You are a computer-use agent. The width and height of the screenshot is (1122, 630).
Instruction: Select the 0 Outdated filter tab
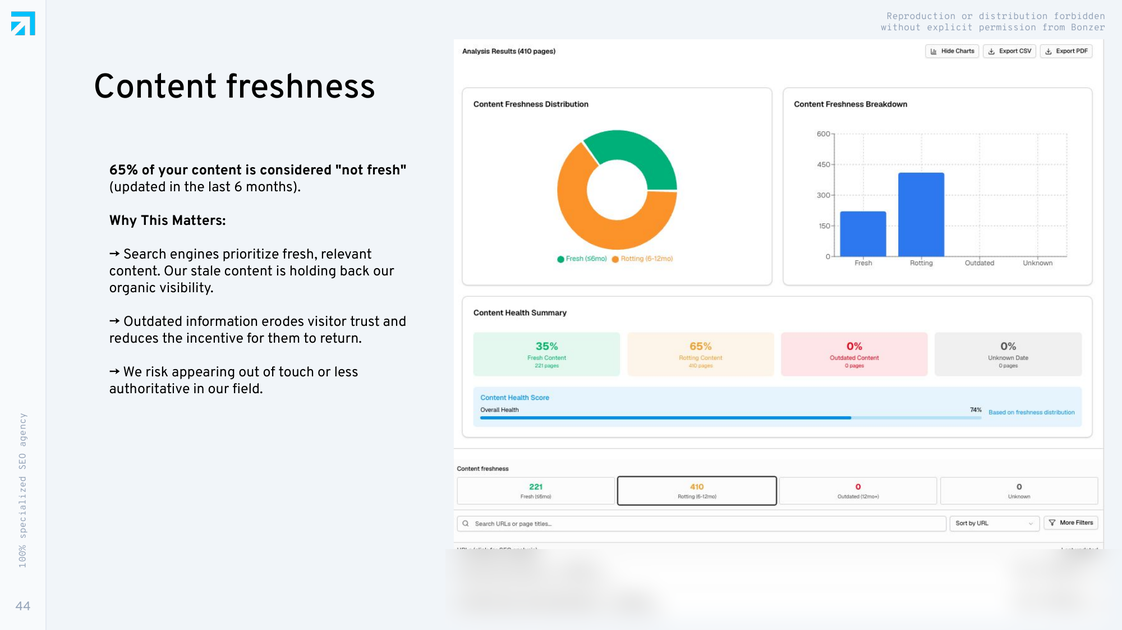[x=858, y=491]
